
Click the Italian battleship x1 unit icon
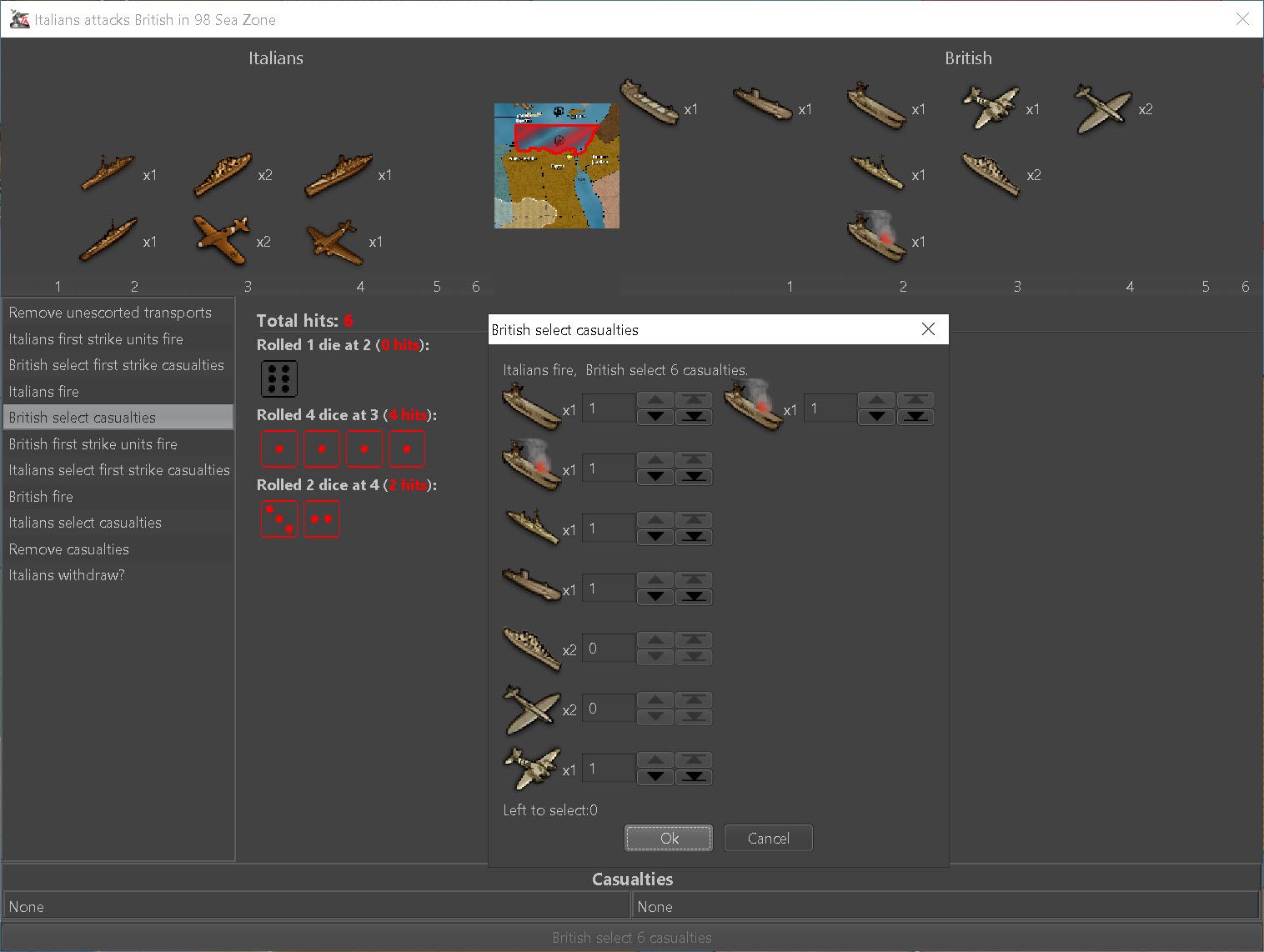[339, 175]
